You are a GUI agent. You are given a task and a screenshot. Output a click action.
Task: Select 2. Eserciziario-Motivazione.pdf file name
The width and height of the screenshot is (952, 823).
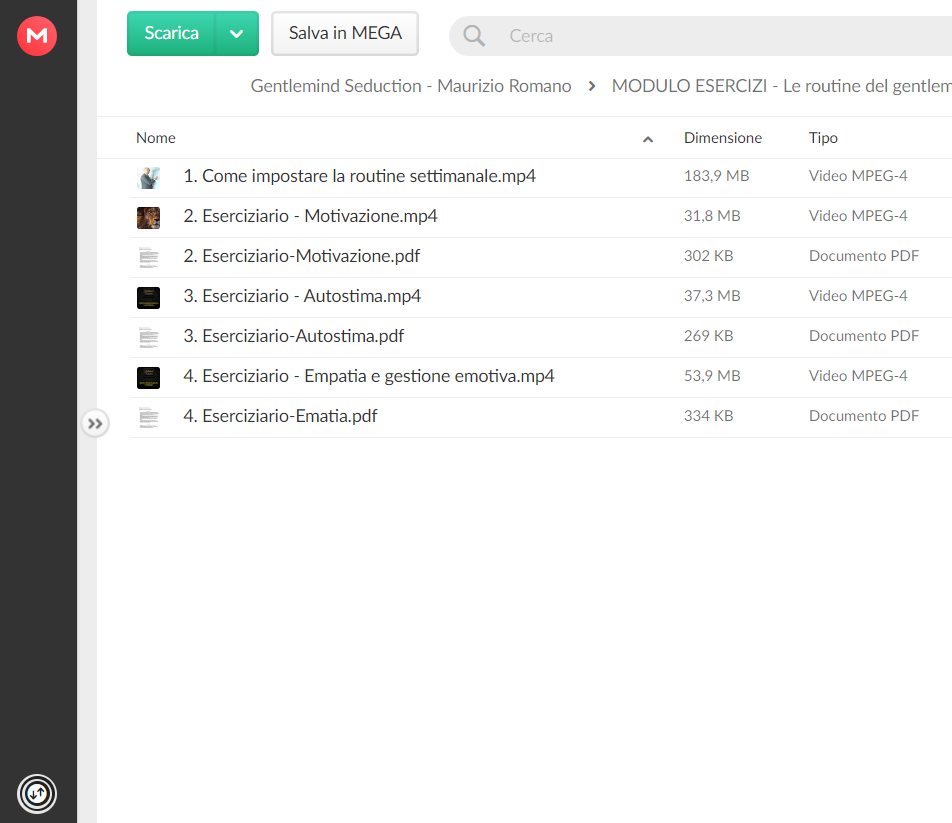pos(302,256)
